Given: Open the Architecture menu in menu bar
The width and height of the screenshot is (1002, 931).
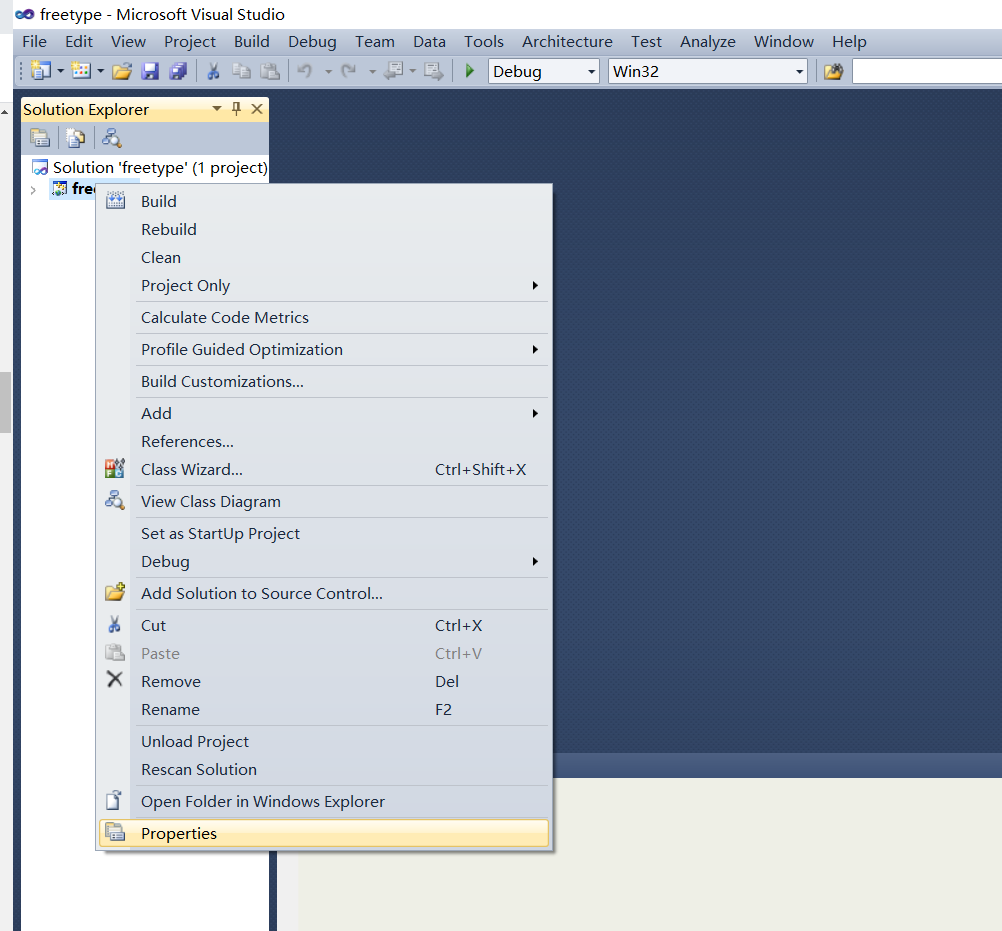Looking at the screenshot, I should pyautogui.click(x=567, y=41).
